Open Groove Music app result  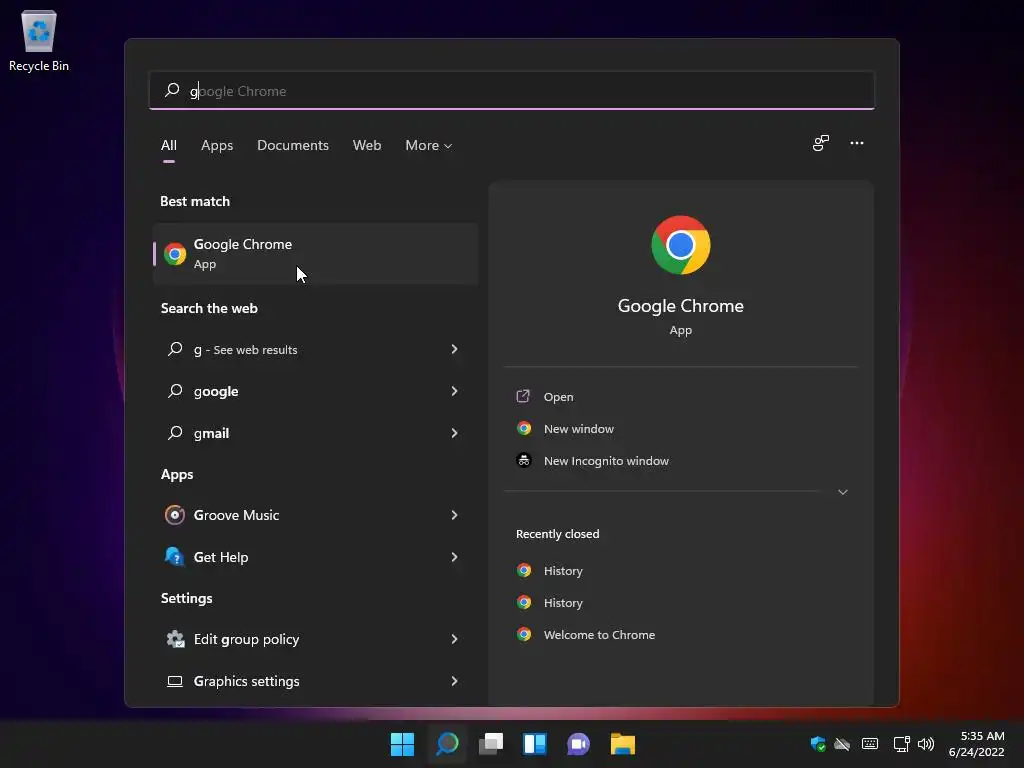pos(315,515)
